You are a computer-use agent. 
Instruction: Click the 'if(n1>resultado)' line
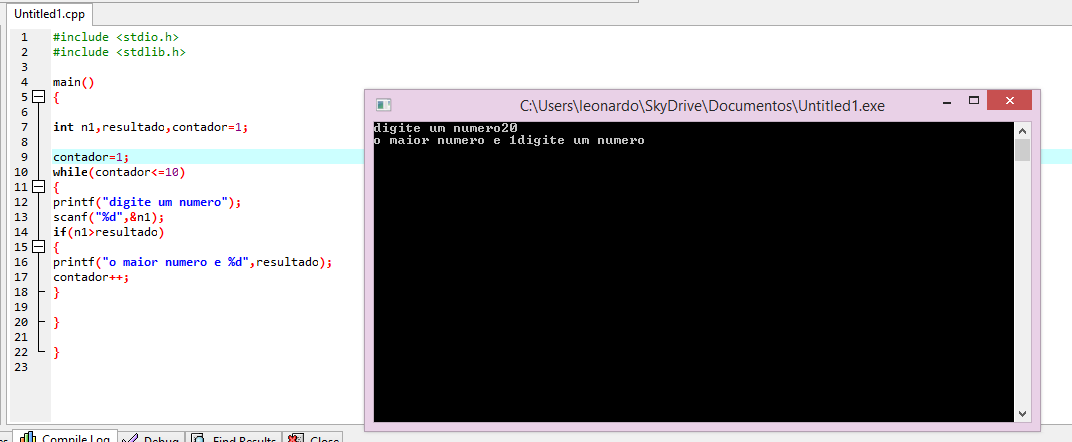pos(109,232)
